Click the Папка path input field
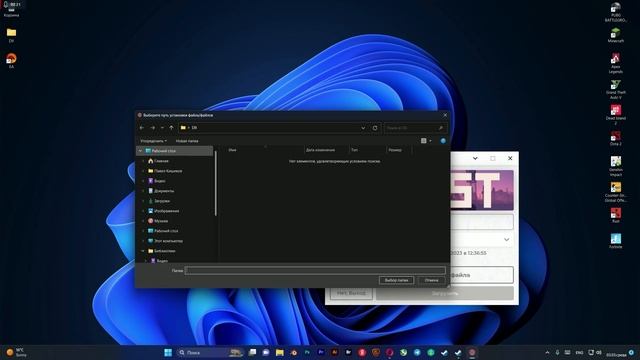 [315, 270]
